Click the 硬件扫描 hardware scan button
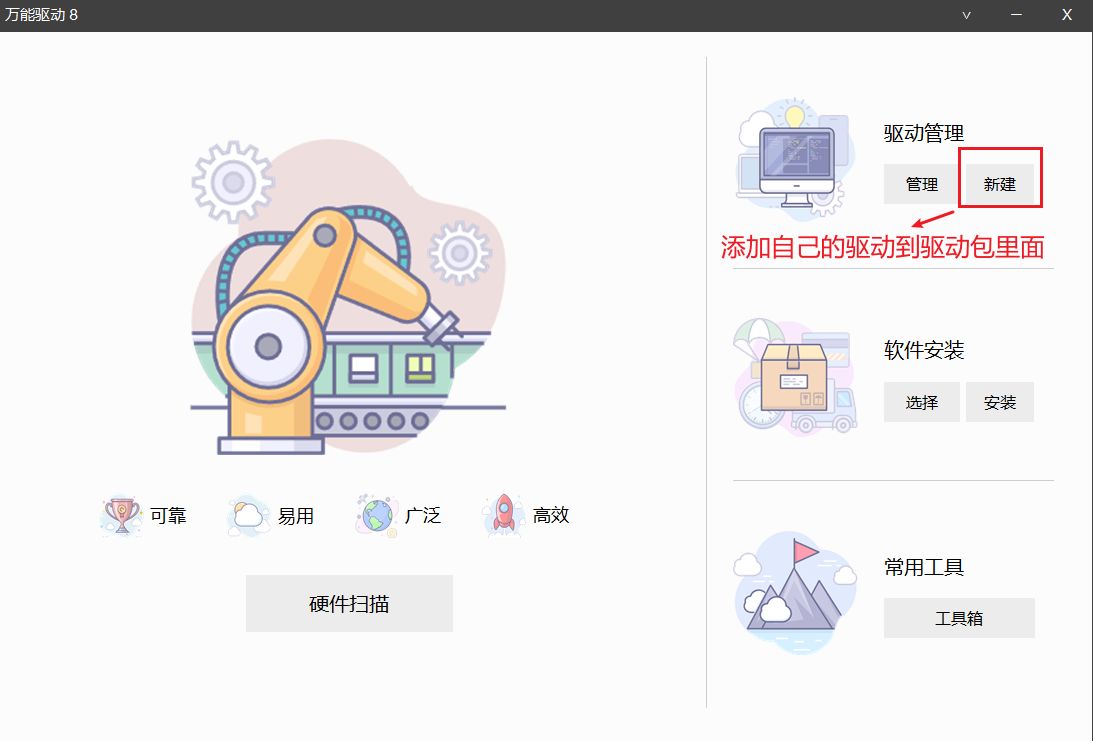The width and height of the screenshot is (1093, 741). (349, 603)
